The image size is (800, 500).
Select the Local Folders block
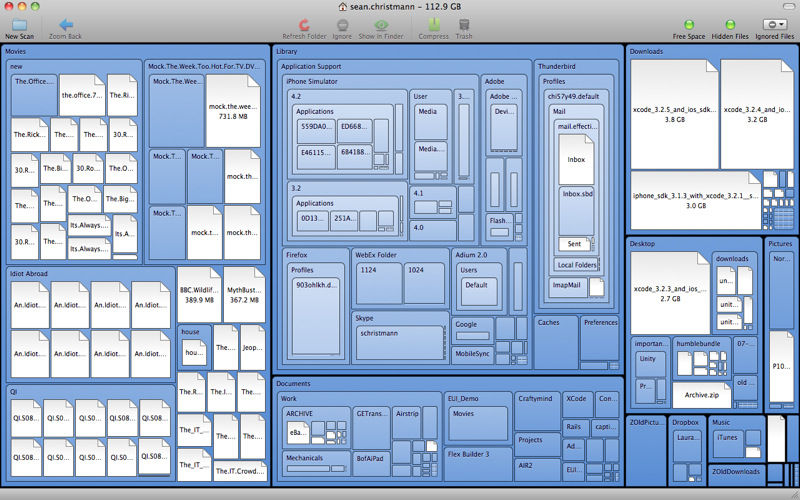tap(577, 265)
